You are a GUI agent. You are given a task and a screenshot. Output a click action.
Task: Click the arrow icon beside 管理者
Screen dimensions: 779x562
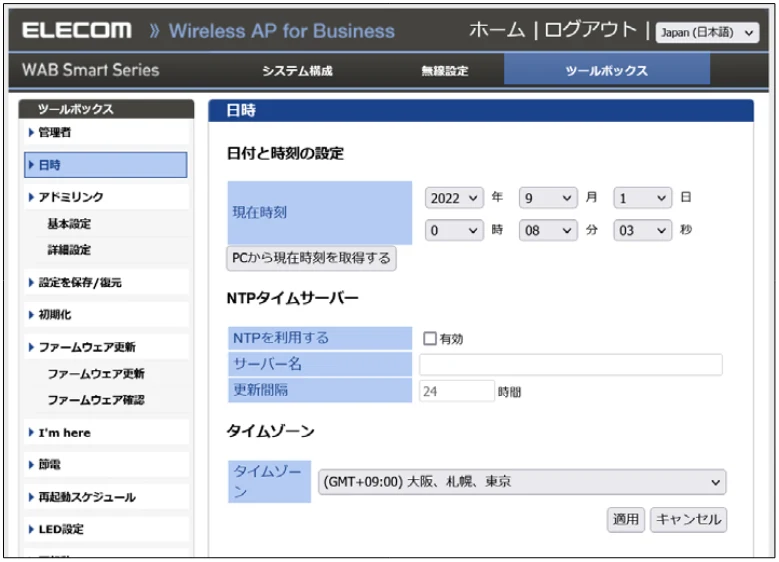[x=31, y=132]
